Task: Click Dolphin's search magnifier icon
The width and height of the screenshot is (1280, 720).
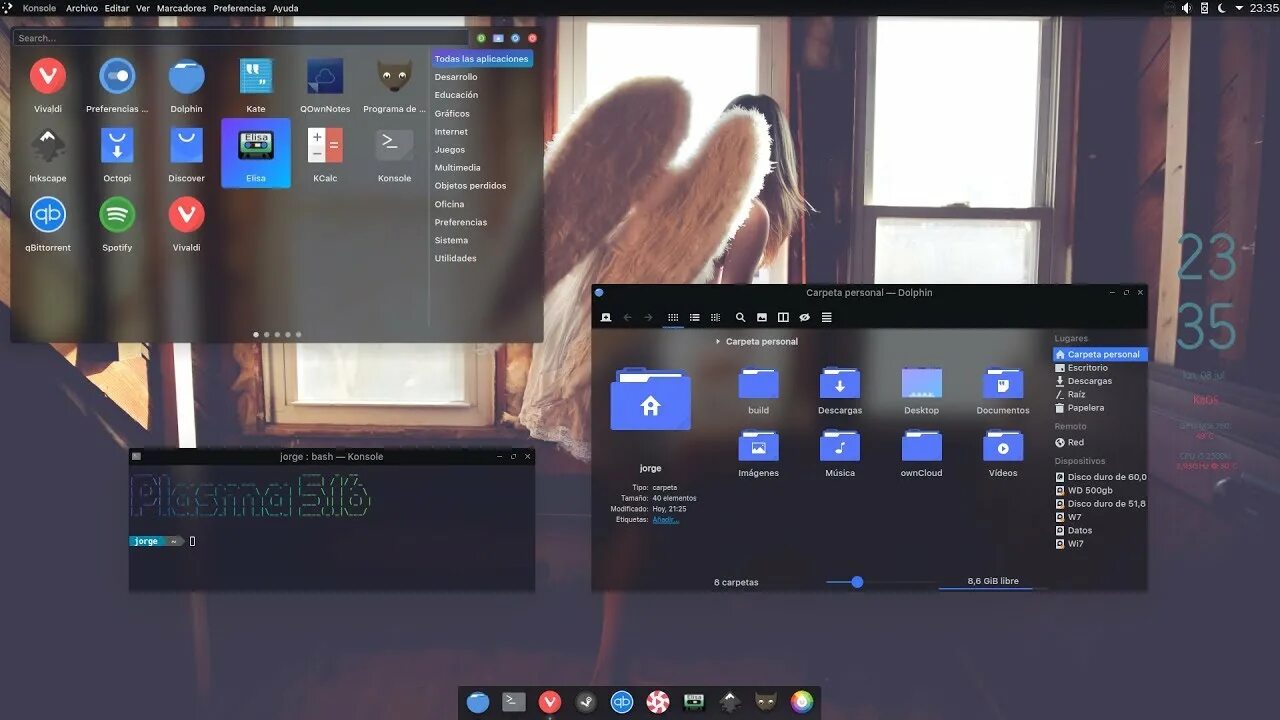Action: tap(740, 317)
